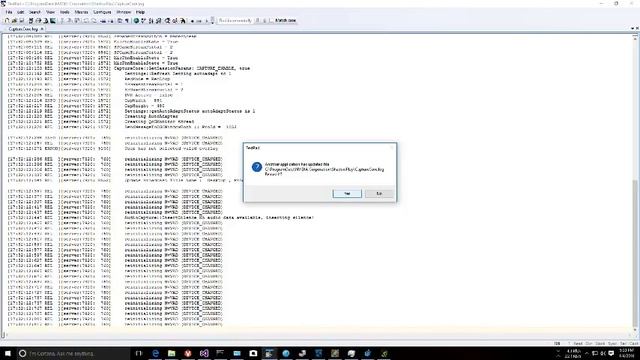Screen dimensions: 640x360
Task: Click the Cortana 'Ask me anything' search box
Action: [73, 353]
